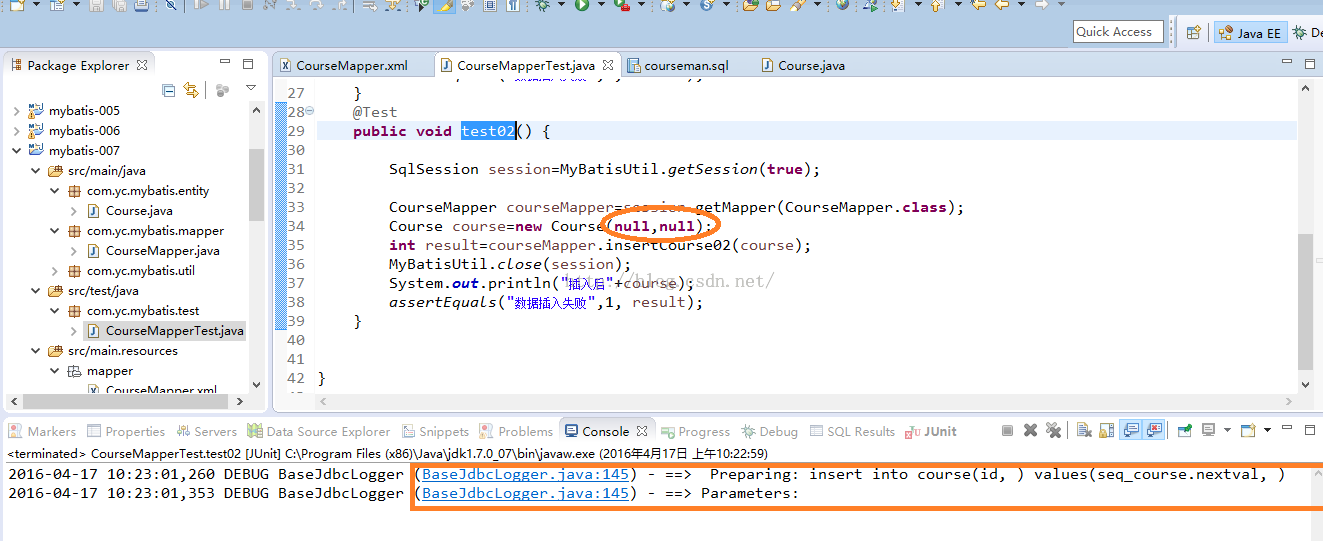This screenshot has height=541, width=1323.
Task: Expand mybatis-006 project
Action: pyautogui.click(x=16, y=131)
